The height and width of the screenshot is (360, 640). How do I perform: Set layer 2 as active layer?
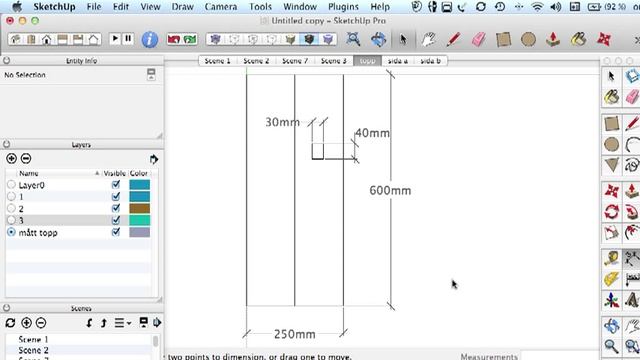tap(11, 208)
